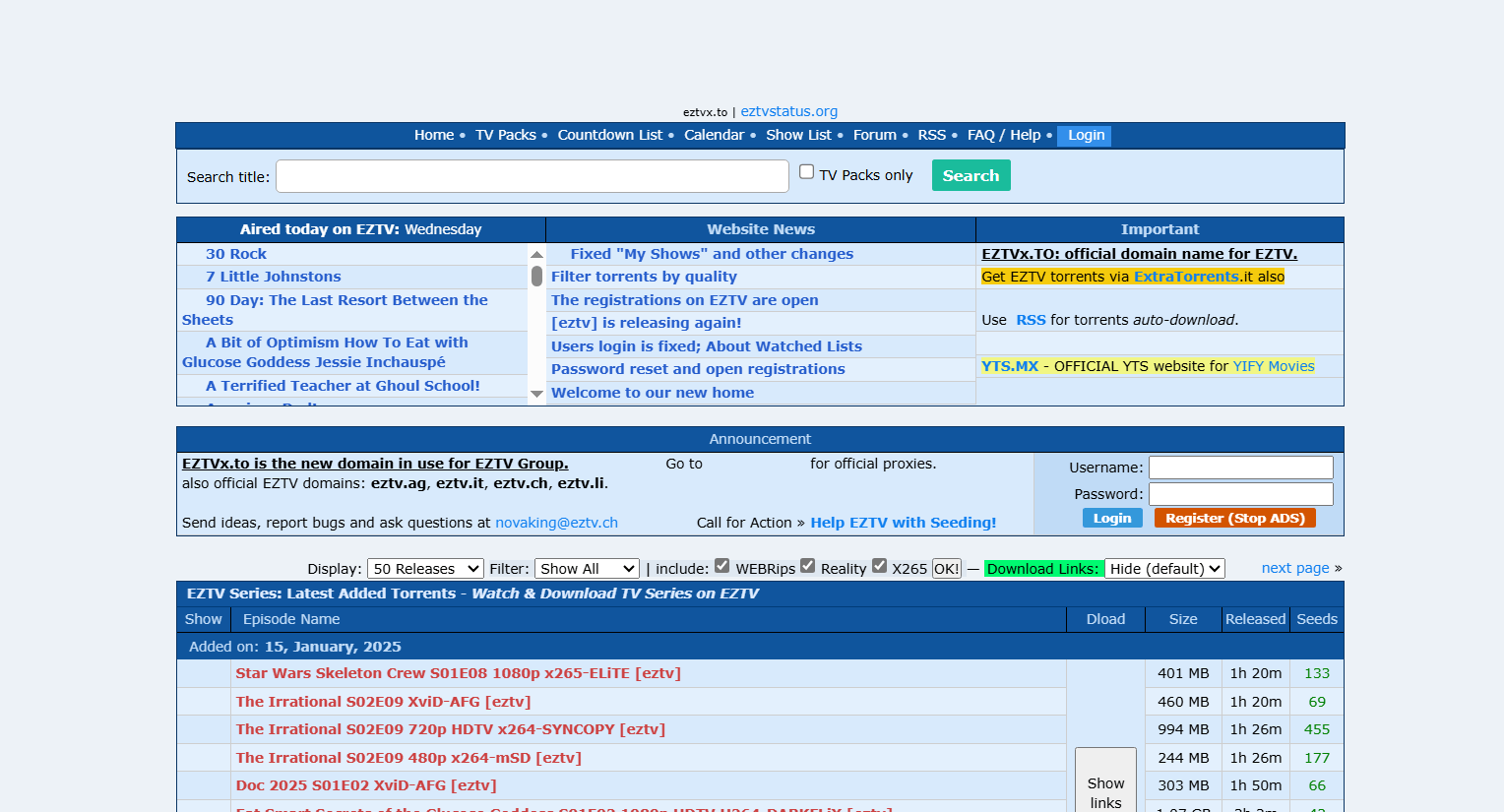Open the Calendar page
This screenshot has width=1504, height=812.
[x=714, y=135]
